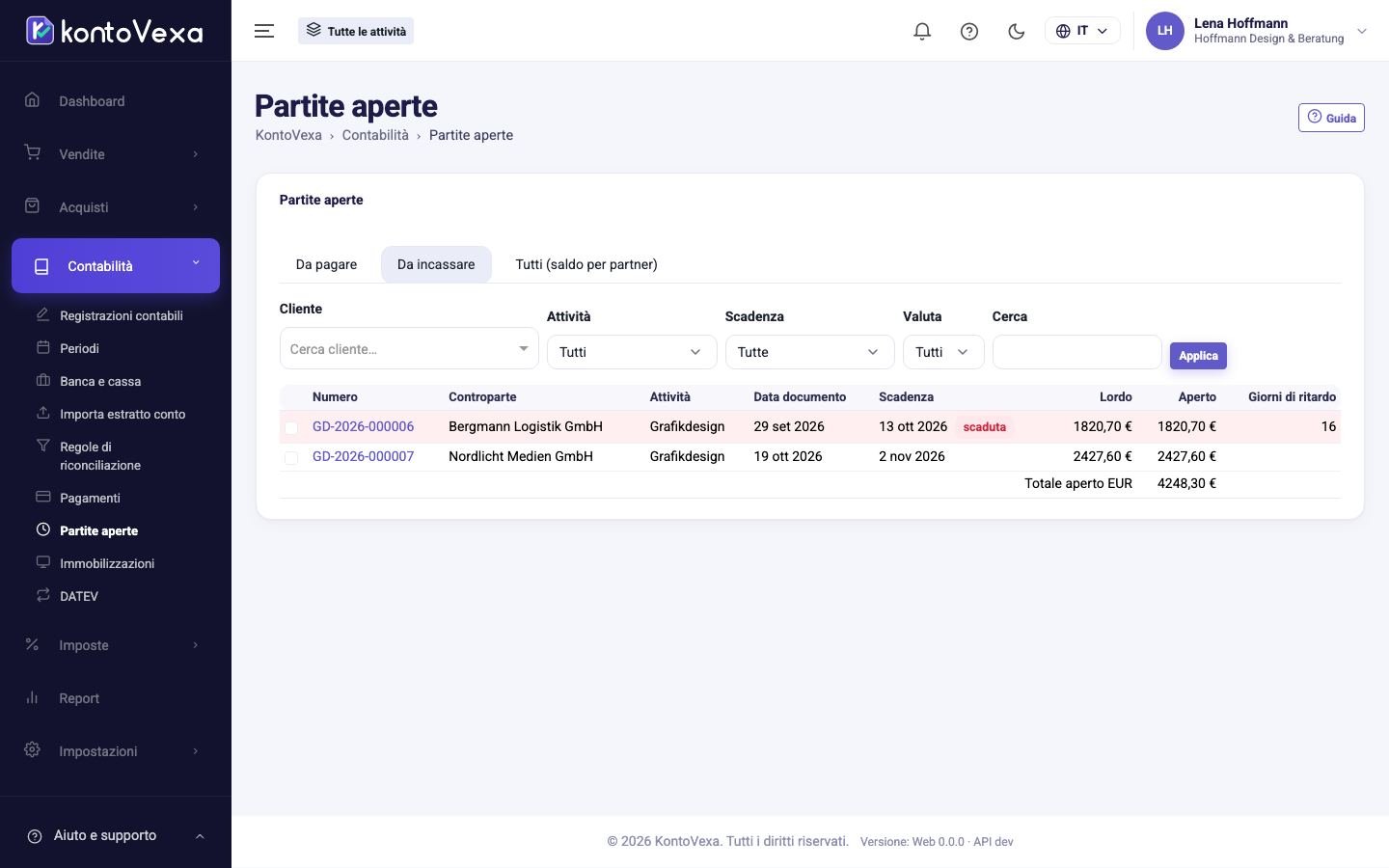The height and width of the screenshot is (868, 1389).
Task: Open Partite aperte in the sidebar
Action: point(98,530)
